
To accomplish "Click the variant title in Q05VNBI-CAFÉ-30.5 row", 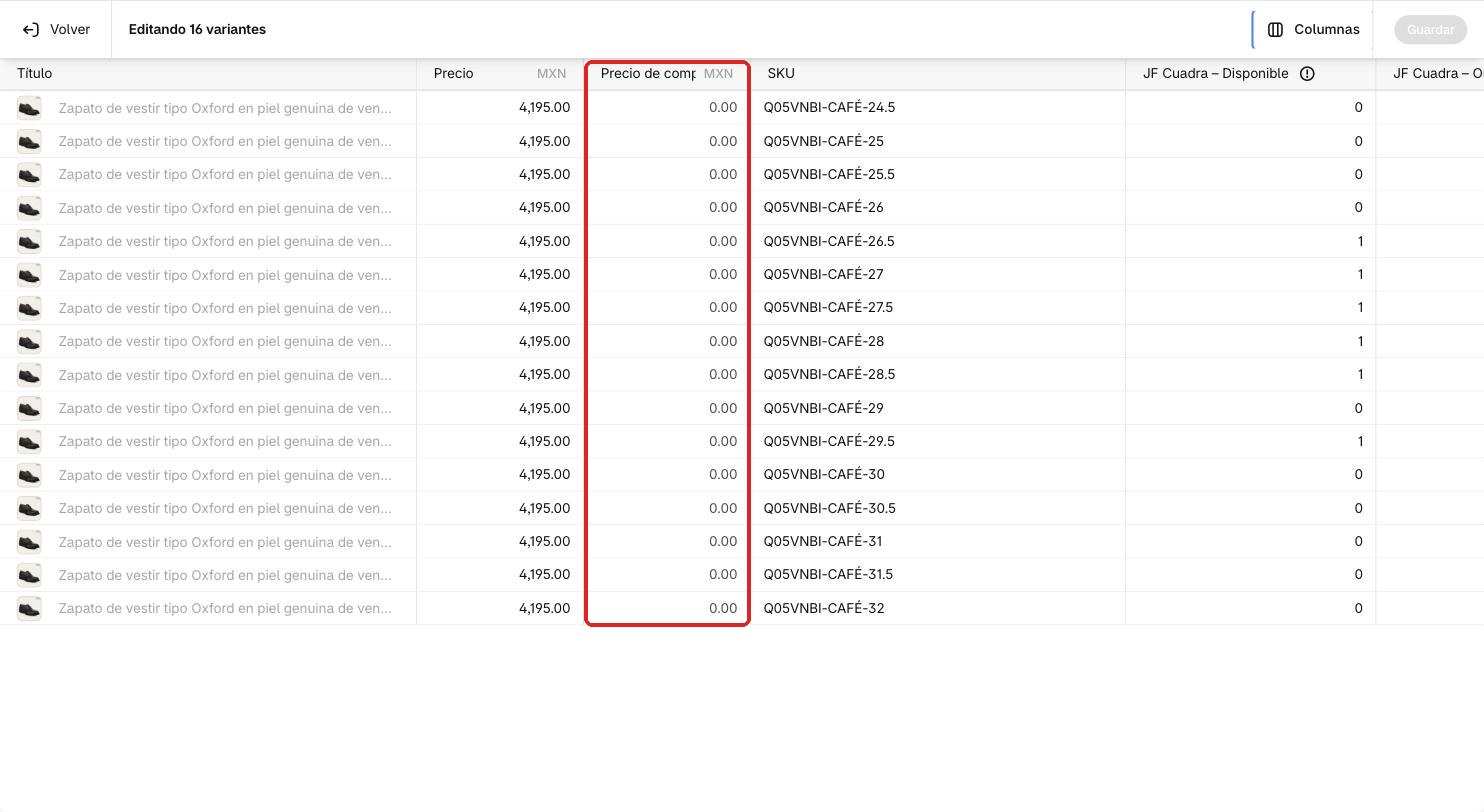I will tap(225, 508).
